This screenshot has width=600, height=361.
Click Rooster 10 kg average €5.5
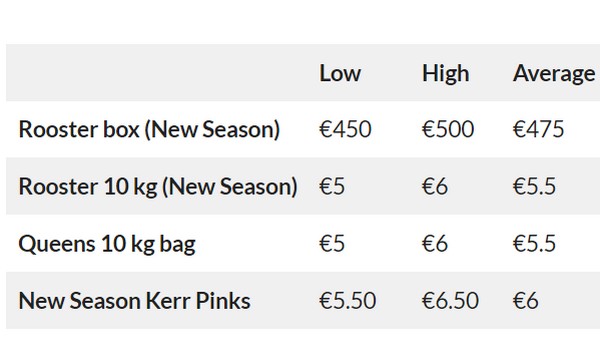pos(534,186)
